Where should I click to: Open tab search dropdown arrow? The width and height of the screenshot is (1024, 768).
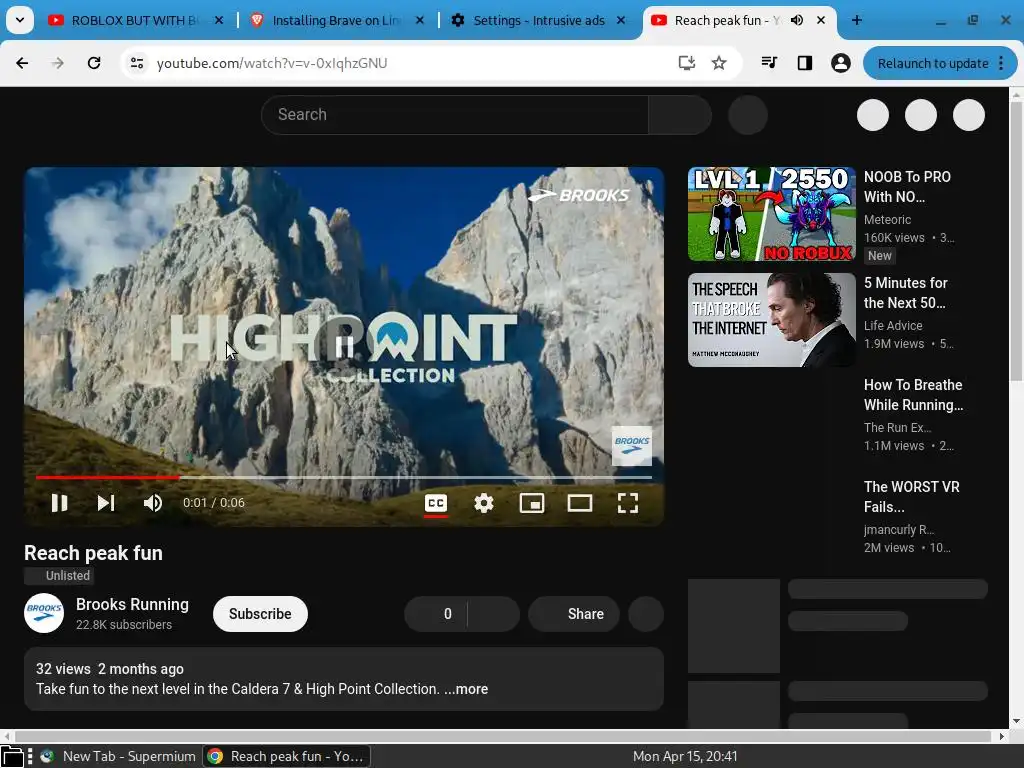[x=20, y=20]
